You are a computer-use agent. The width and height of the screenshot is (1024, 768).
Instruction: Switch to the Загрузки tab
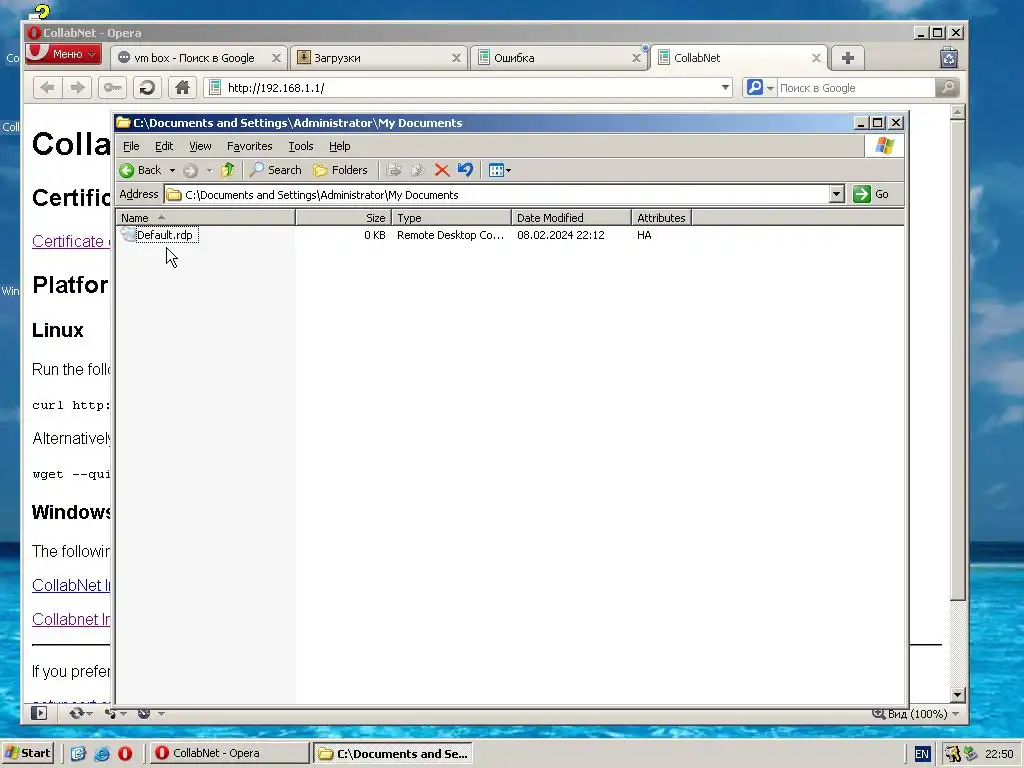[378, 57]
